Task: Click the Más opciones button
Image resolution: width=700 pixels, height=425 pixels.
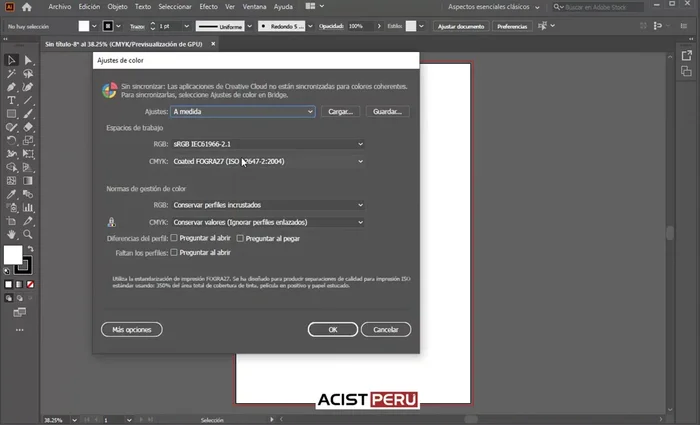Action: (x=132, y=329)
